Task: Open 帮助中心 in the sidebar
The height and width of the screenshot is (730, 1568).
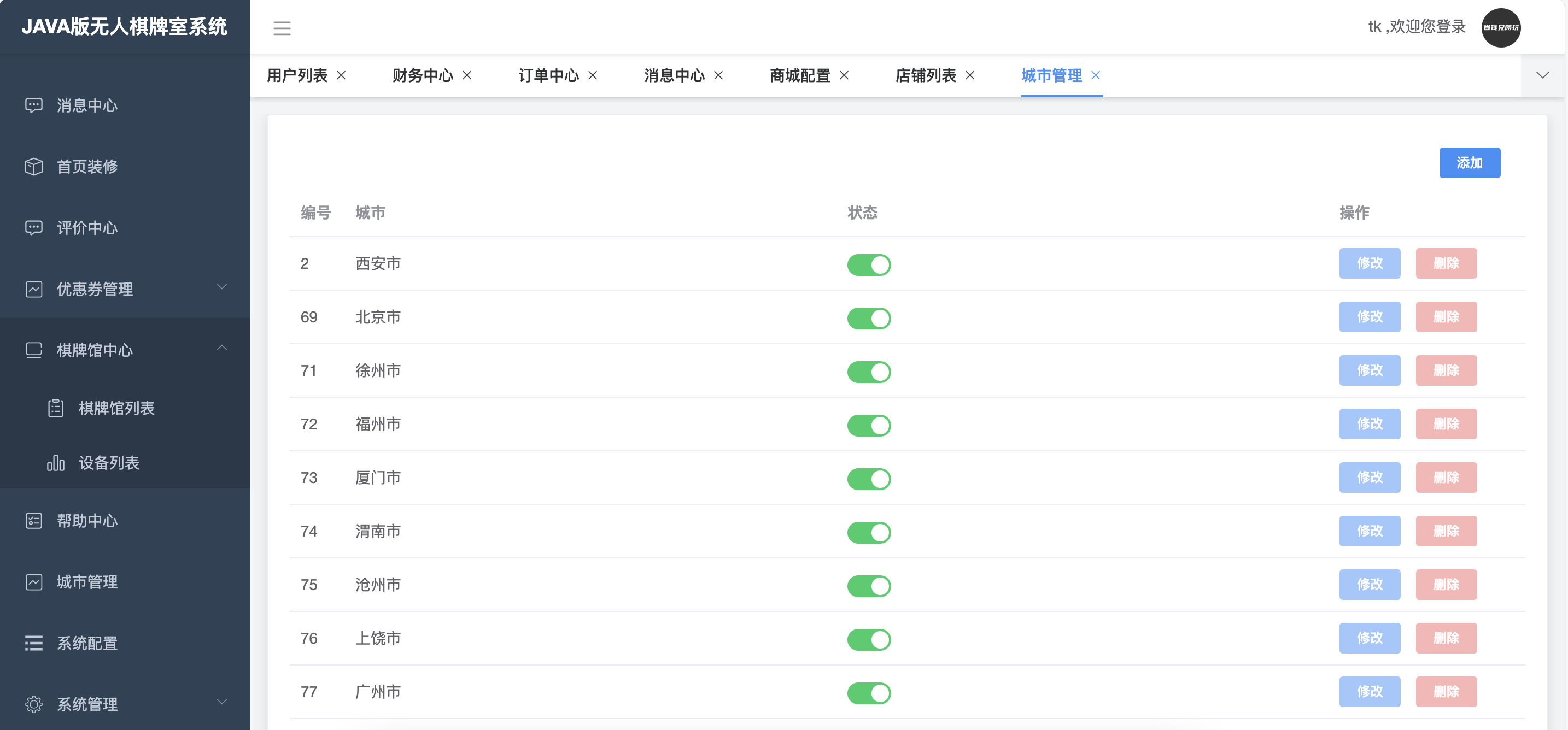Action: [125, 521]
